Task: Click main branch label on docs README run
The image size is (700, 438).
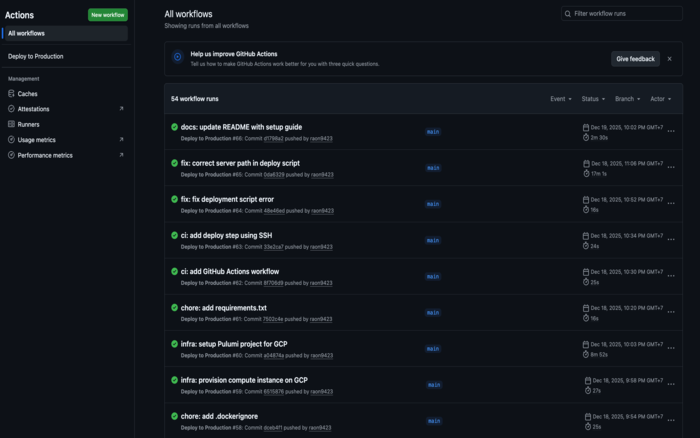Action: tap(433, 132)
